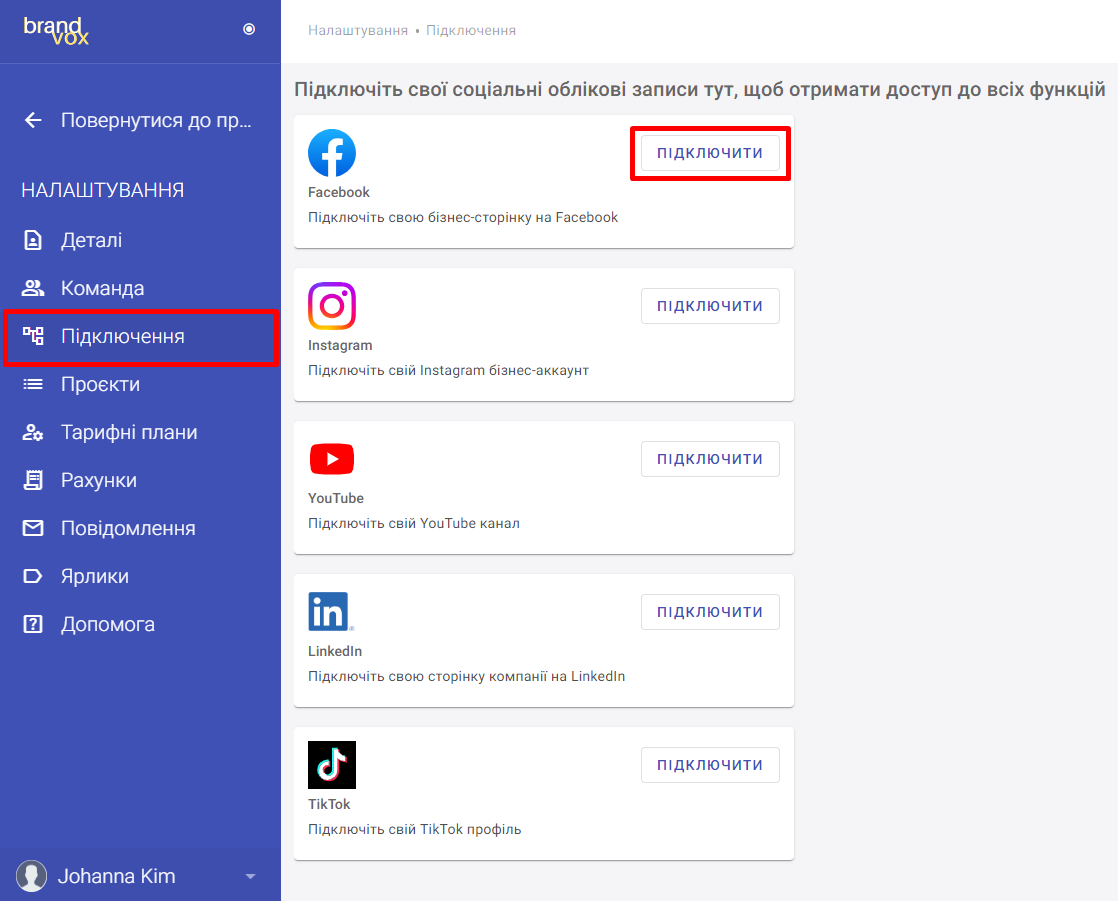
Task: Open the Рахунки menu item
Action: click(140, 480)
